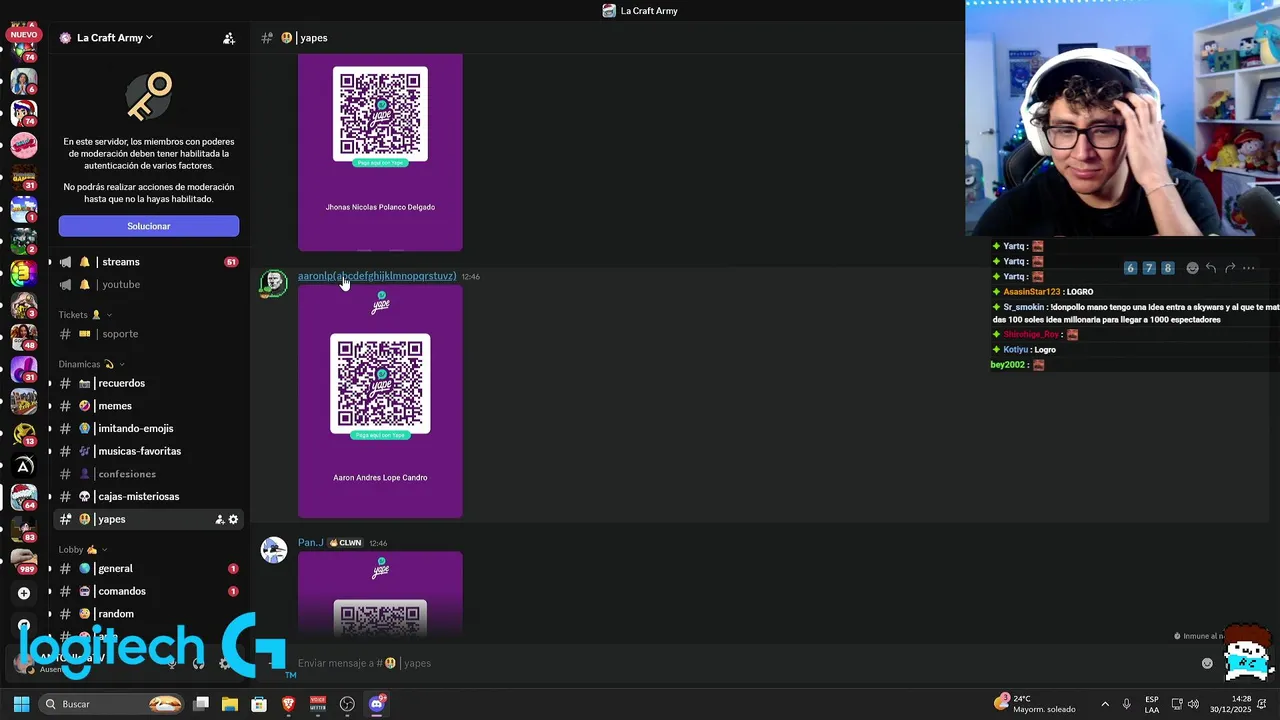Open the emoji picker in message bar

tap(1207, 663)
